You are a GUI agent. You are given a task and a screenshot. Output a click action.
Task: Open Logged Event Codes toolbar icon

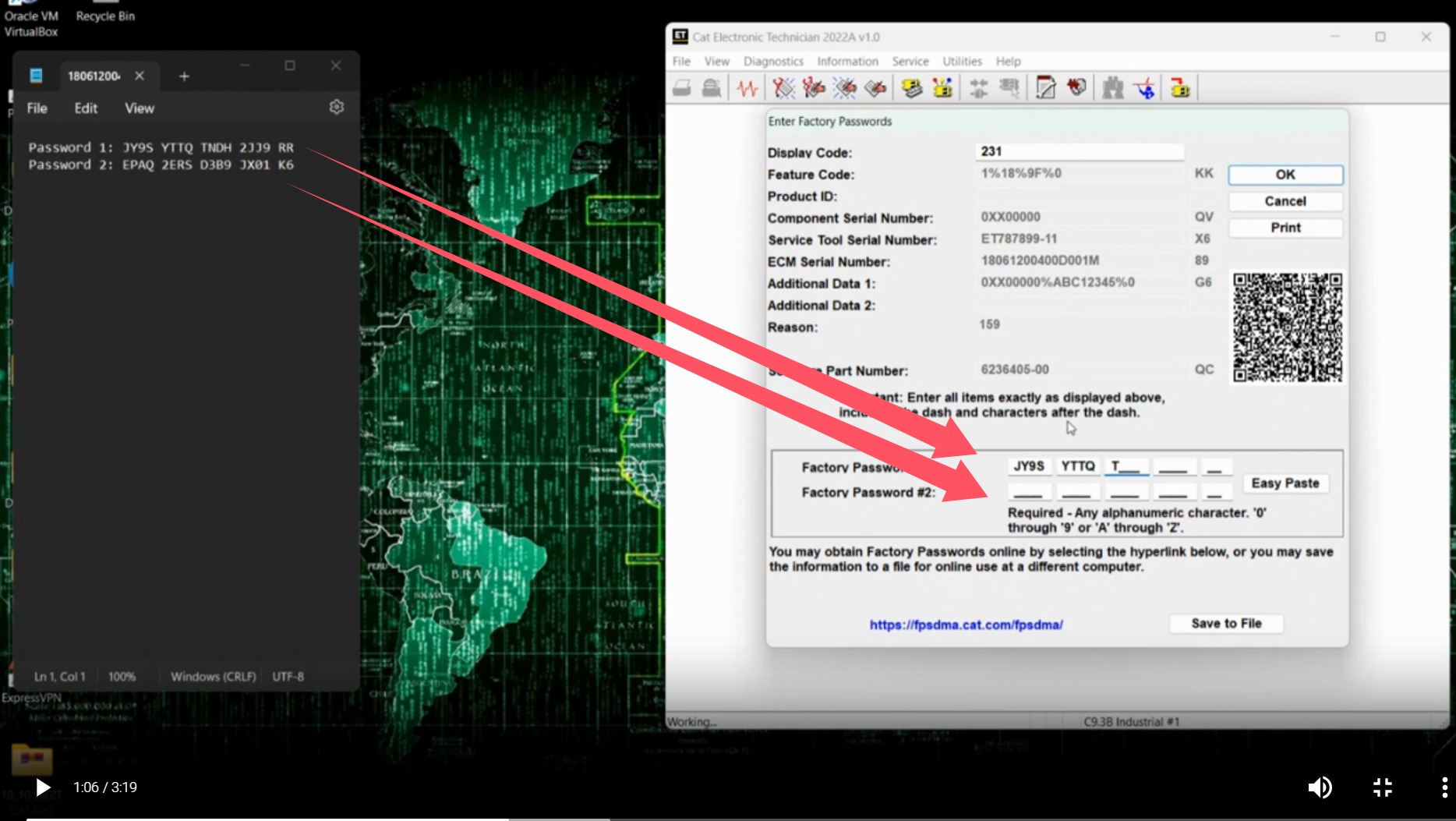tap(875, 88)
